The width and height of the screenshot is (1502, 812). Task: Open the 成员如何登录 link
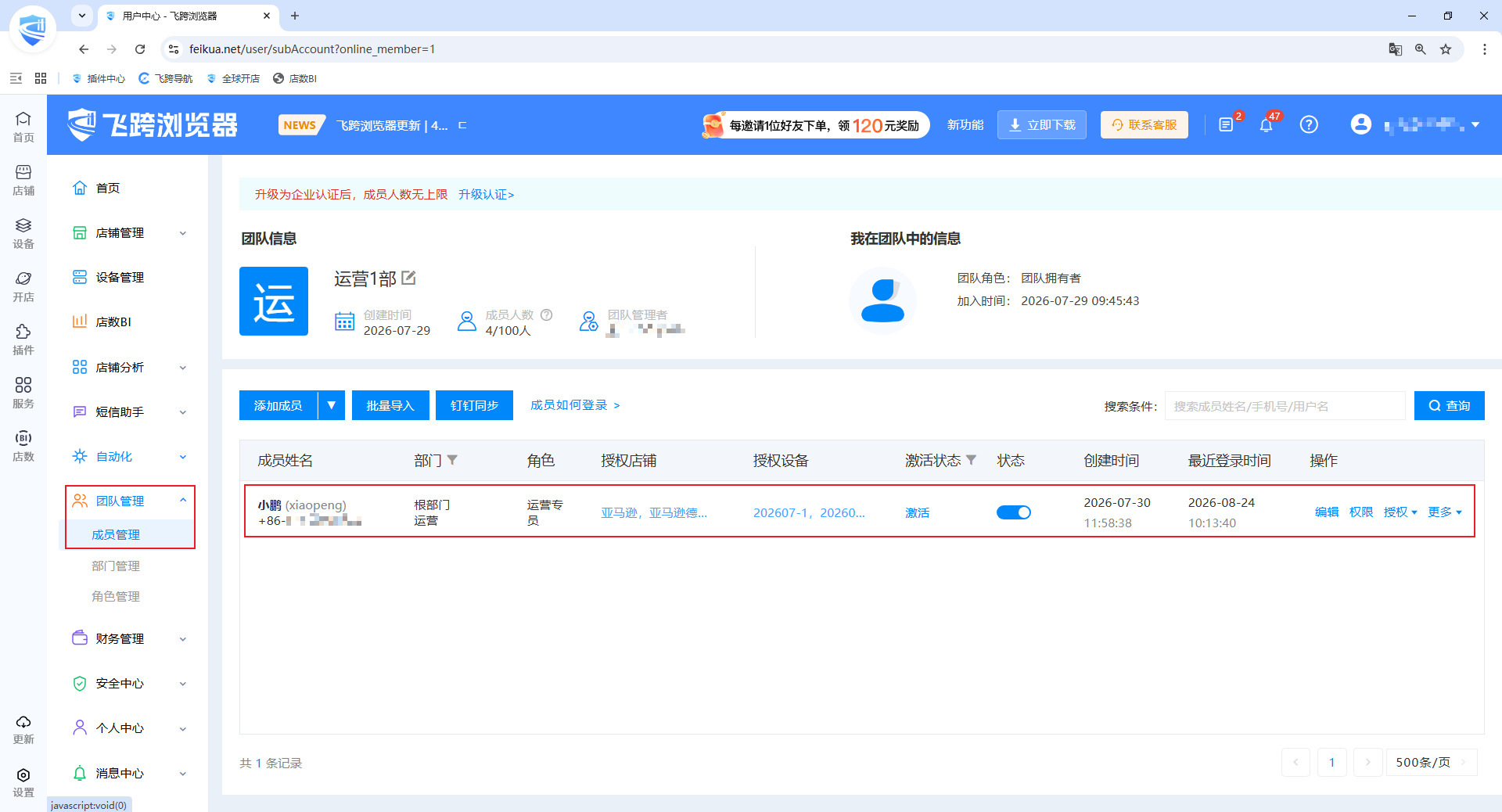tap(575, 405)
